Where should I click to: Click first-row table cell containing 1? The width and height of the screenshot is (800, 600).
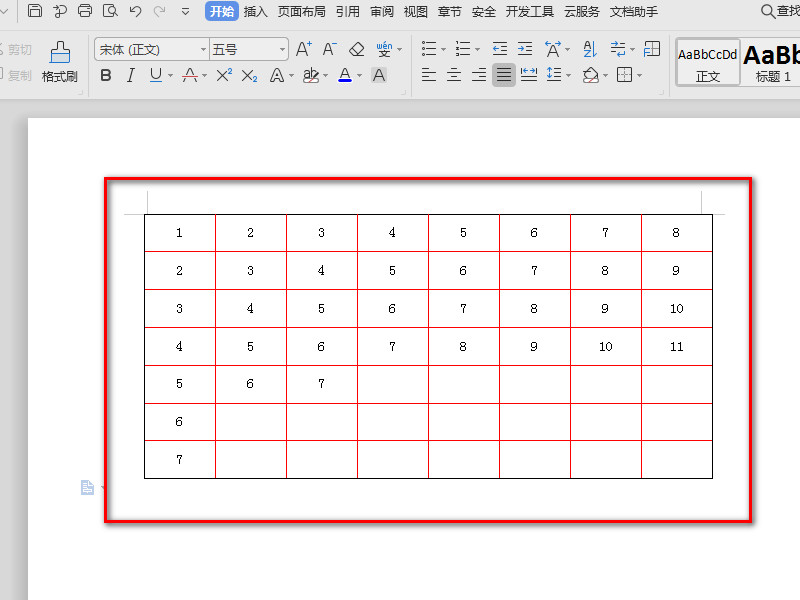[x=179, y=233]
